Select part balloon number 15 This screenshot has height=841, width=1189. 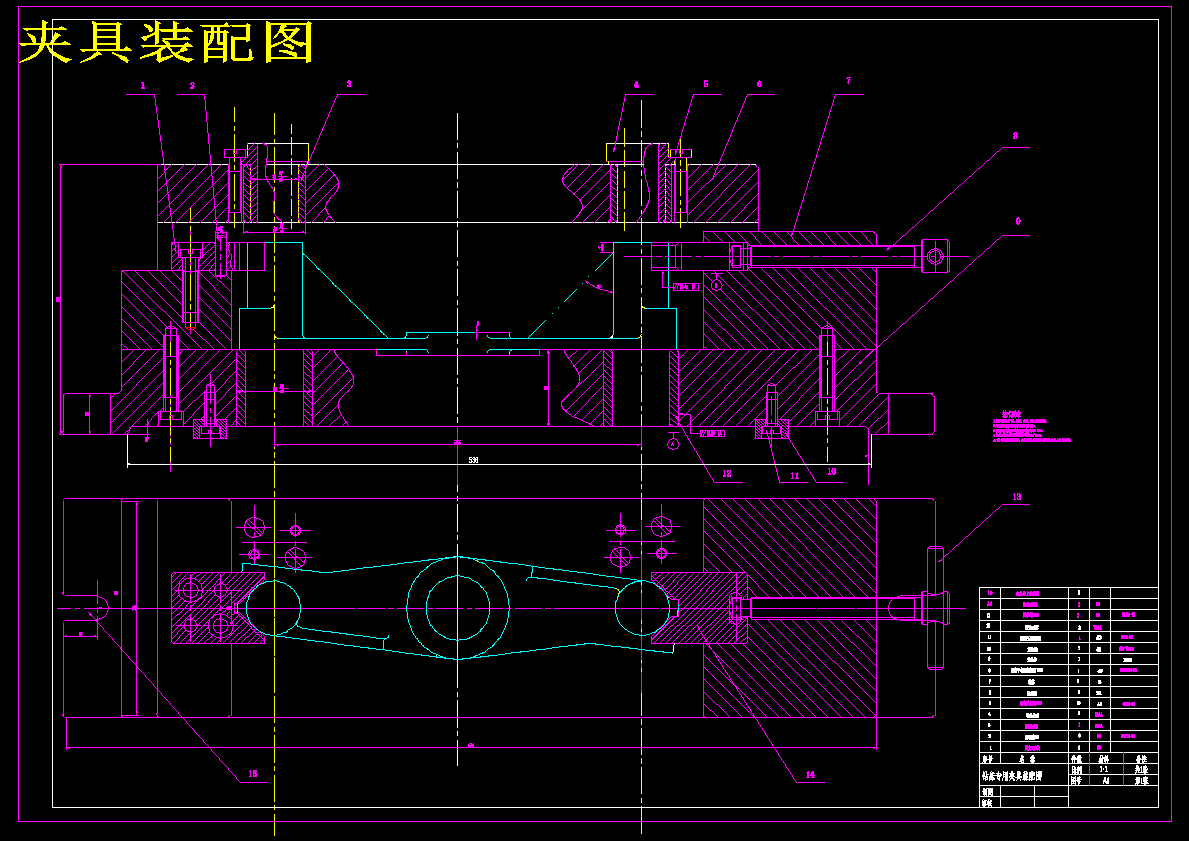[253, 774]
